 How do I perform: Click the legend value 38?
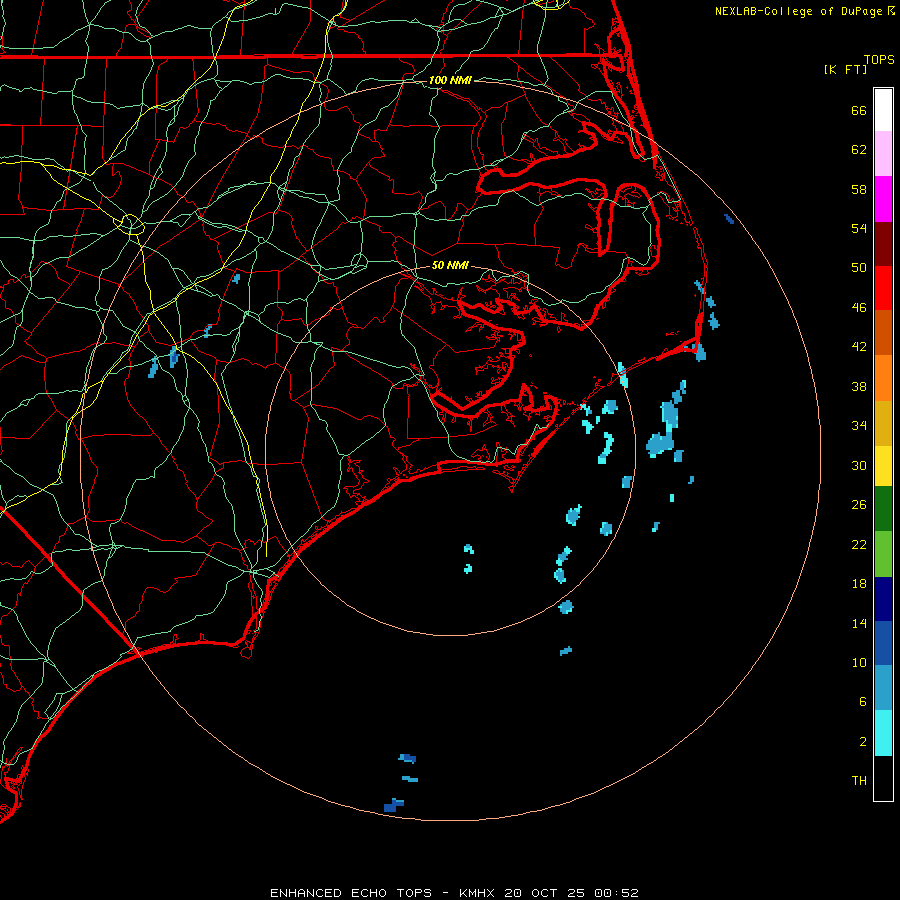pyautogui.click(x=859, y=386)
